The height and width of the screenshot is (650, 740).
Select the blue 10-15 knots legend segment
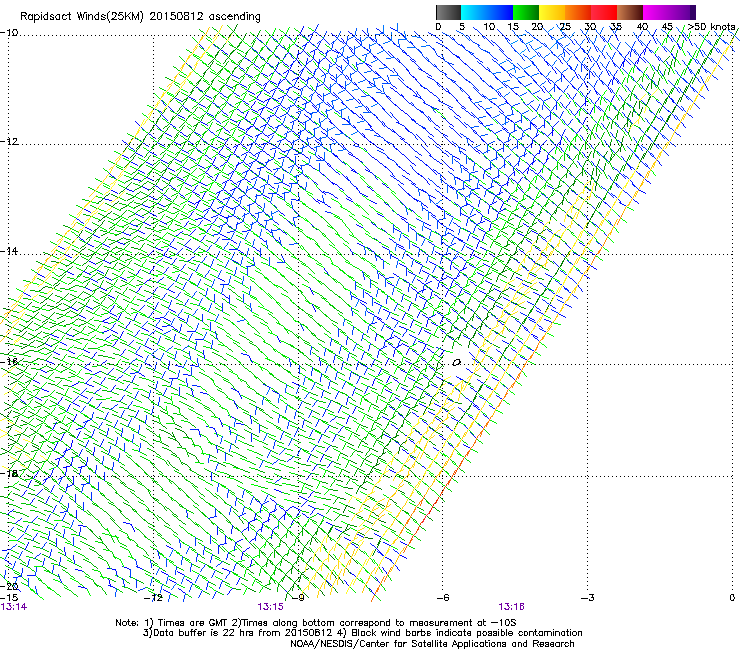pyautogui.click(x=500, y=12)
